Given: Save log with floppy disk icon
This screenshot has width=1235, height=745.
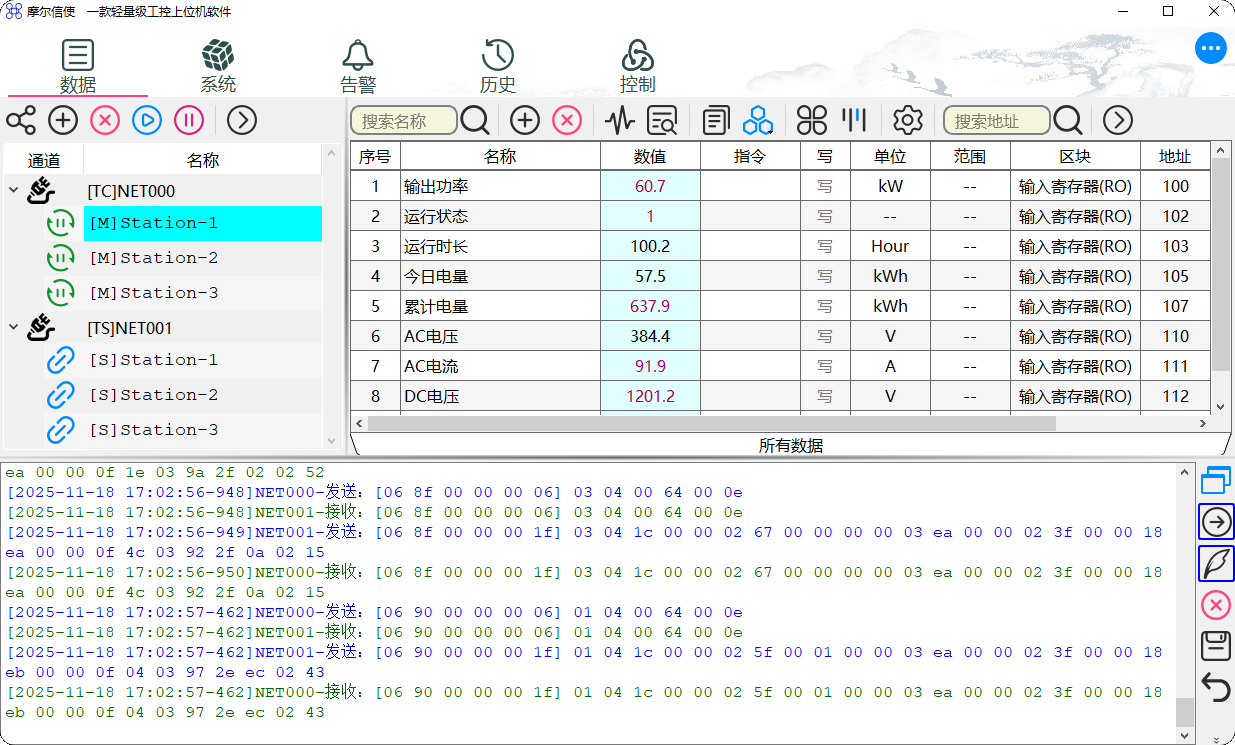Looking at the screenshot, I should [x=1216, y=646].
